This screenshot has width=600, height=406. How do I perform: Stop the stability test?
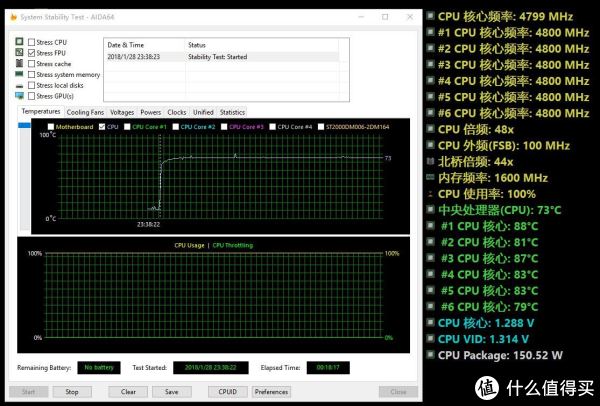(x=72, y=392)
